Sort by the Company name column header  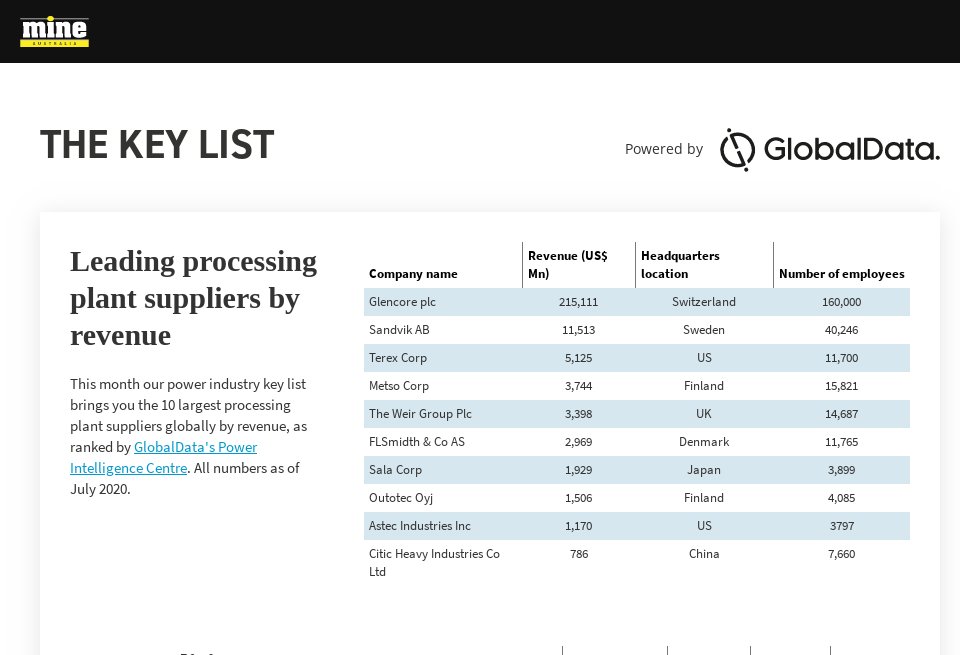coord(413,274)
